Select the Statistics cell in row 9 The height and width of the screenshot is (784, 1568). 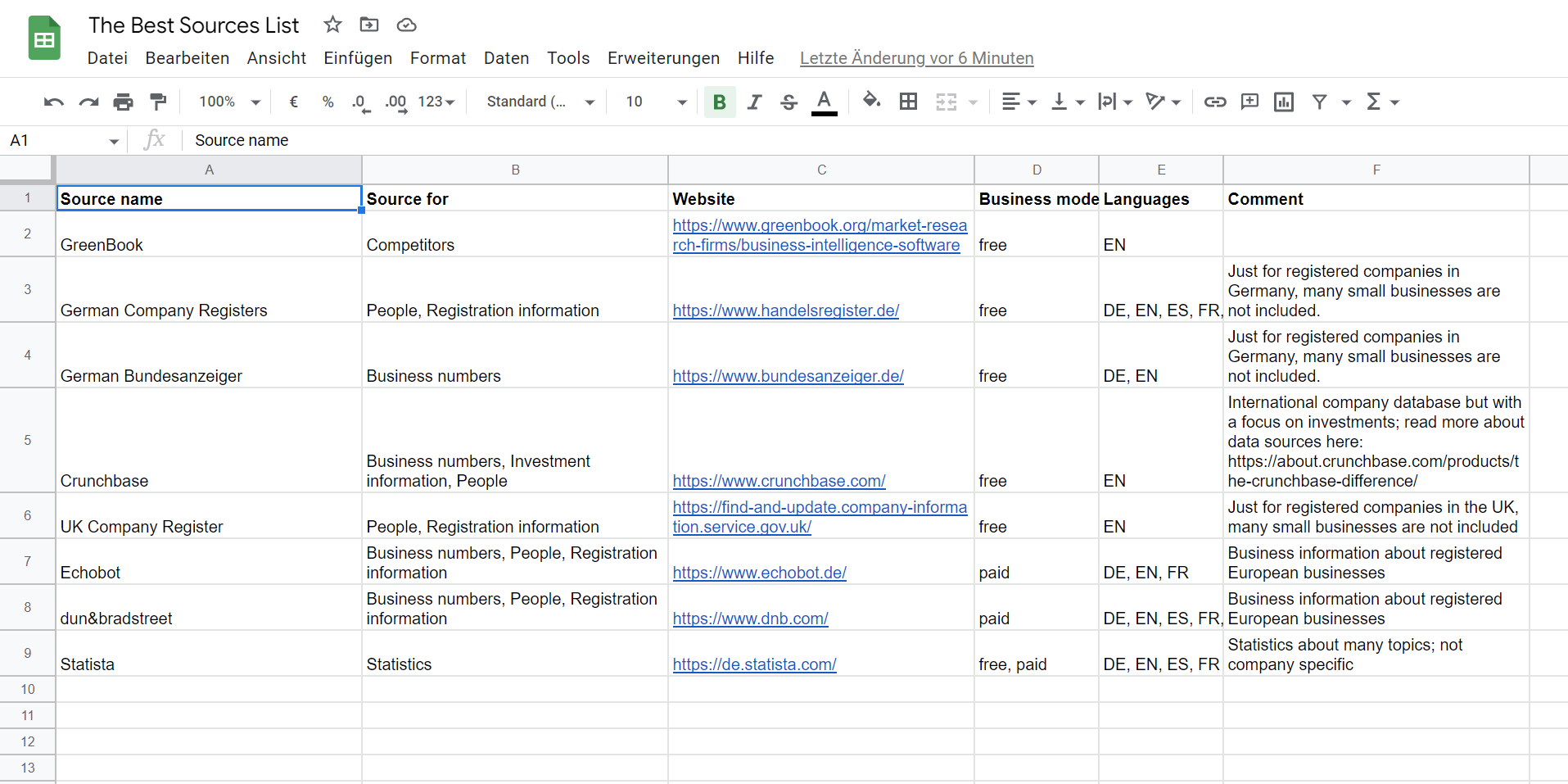click(515, 654)
